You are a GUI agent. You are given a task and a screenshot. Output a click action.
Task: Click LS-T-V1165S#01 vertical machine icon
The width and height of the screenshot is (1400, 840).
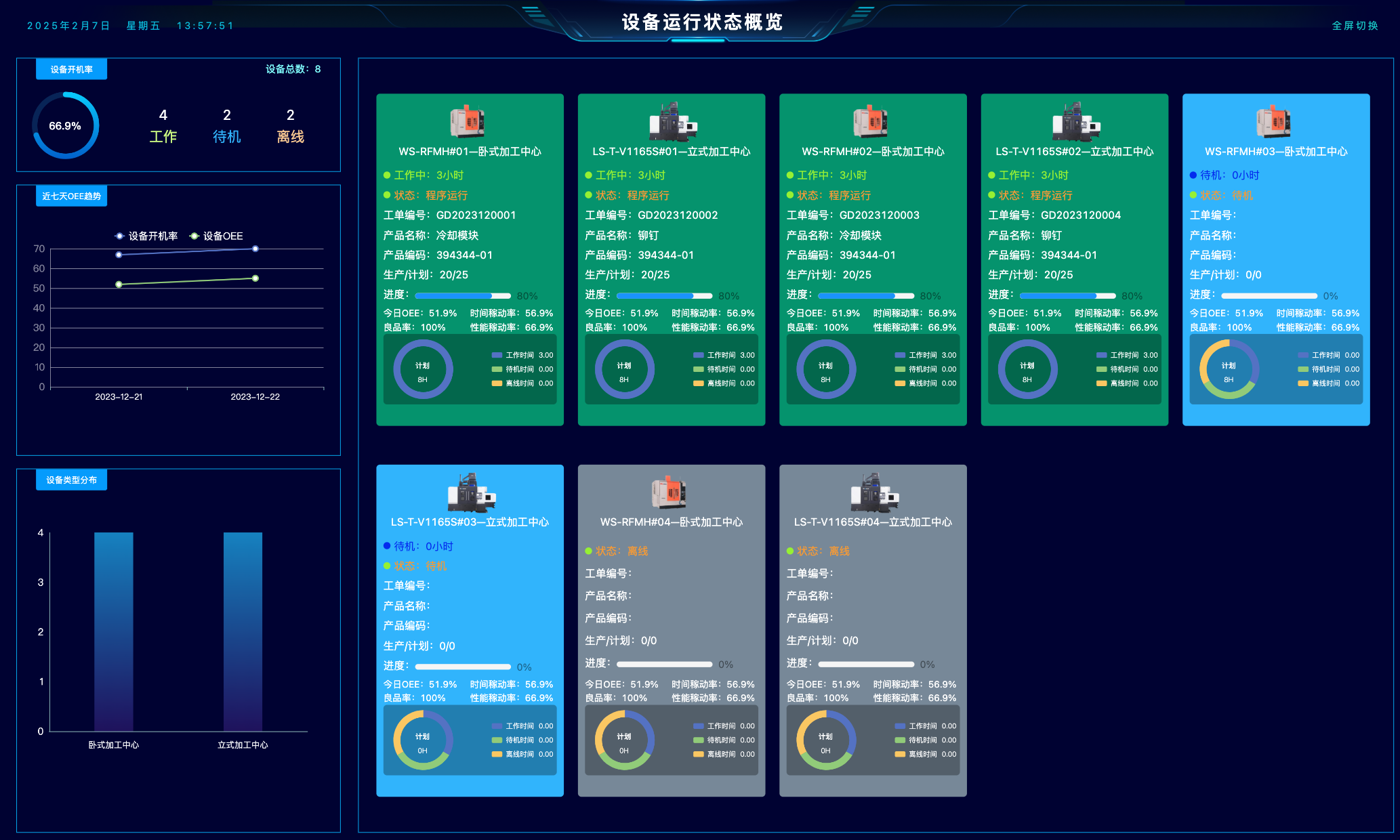672,121
